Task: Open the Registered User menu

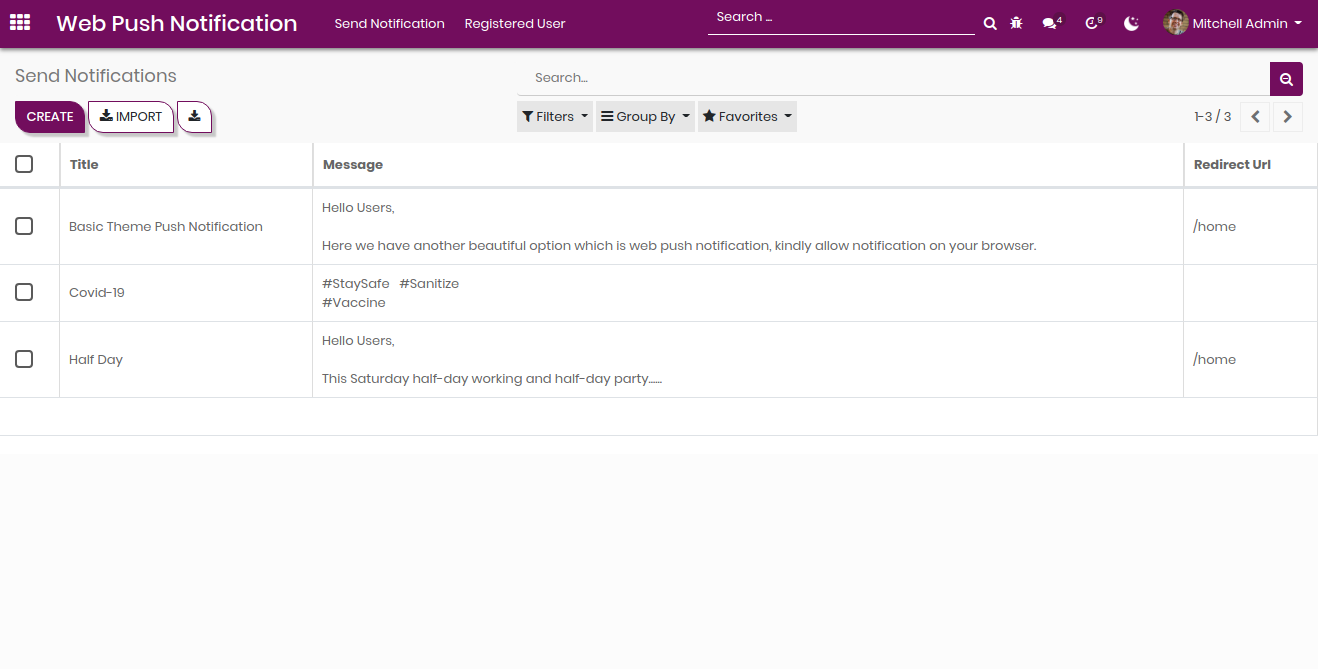Action: pos(515,23)
